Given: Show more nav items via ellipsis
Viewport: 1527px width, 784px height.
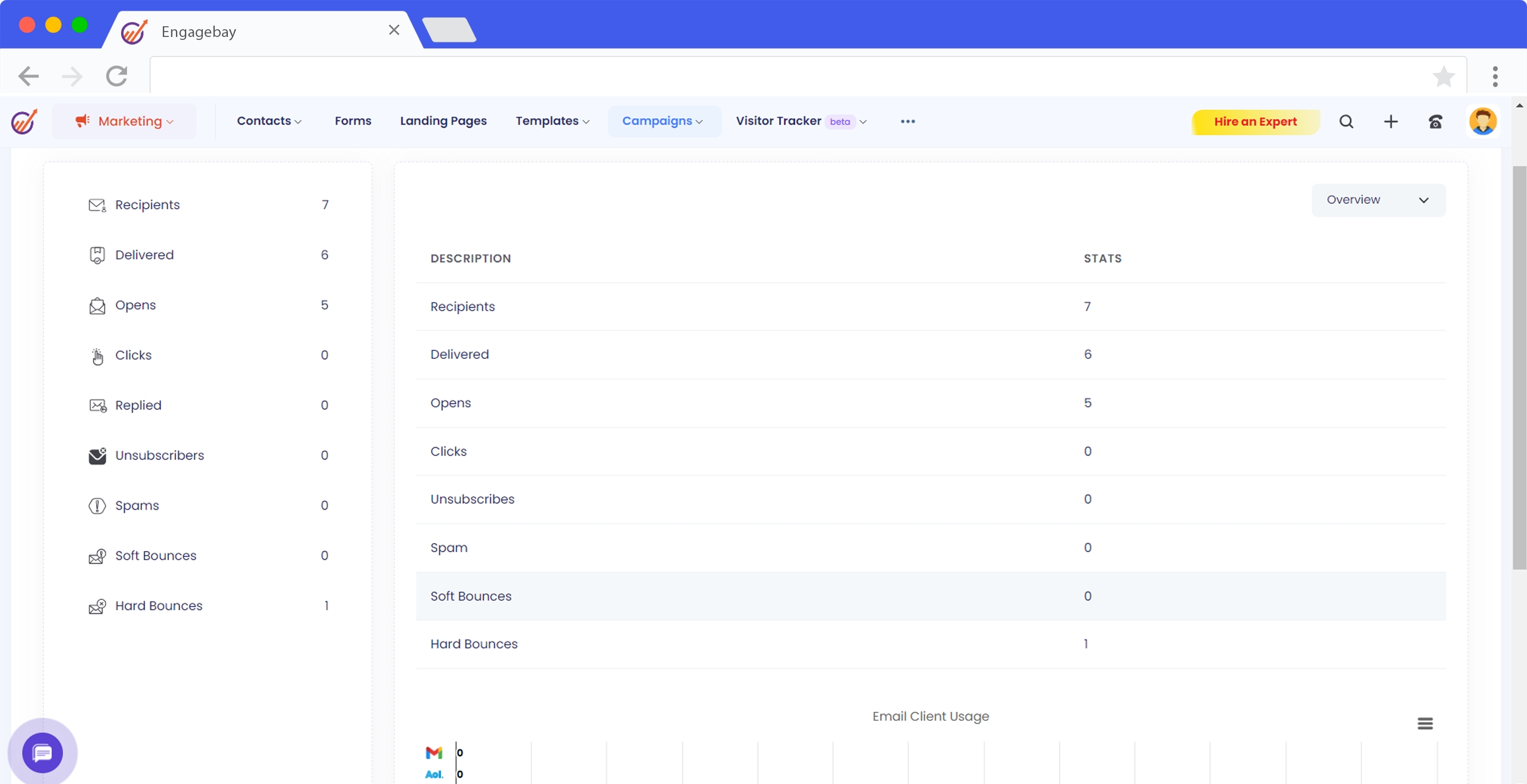Looking at the screenshot, I should point(908,122).
